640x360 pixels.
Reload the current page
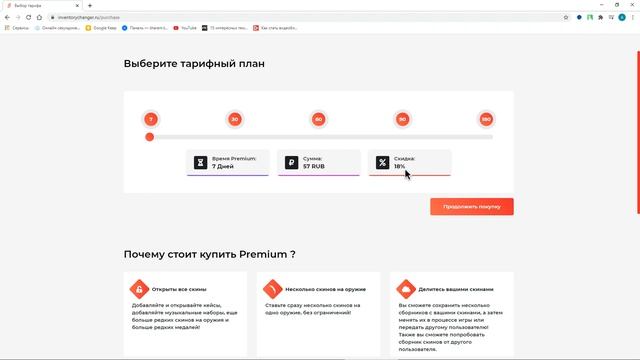pyautogui.click(x=29, y=17)
